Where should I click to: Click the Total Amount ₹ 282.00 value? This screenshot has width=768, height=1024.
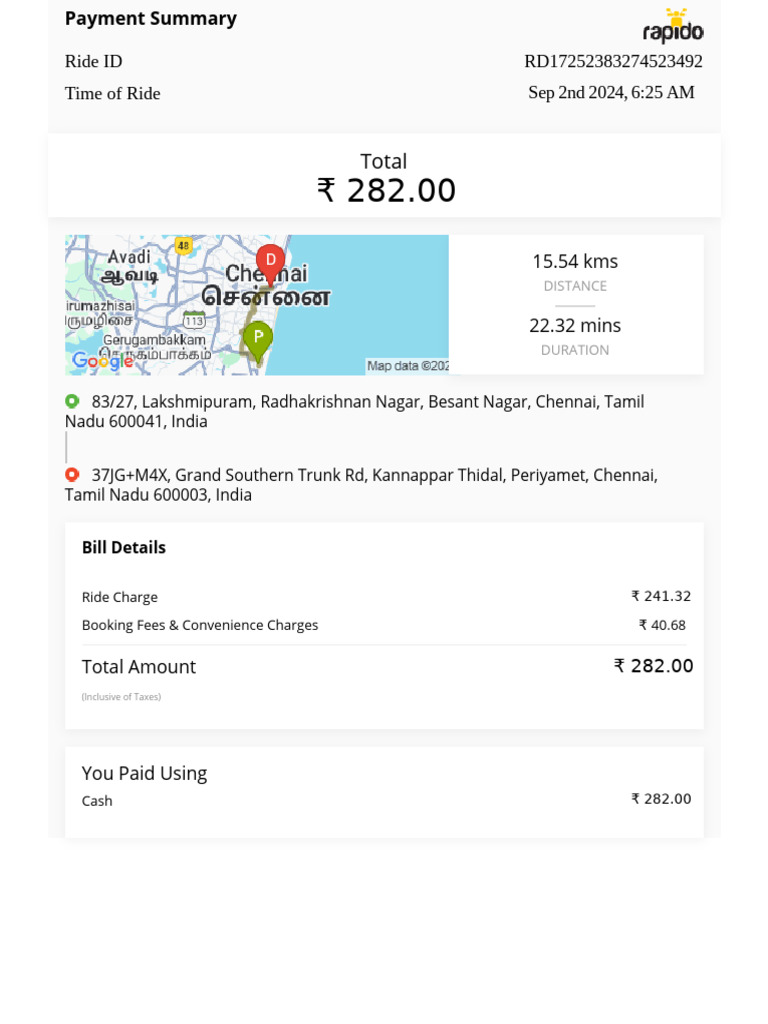click(653, 666)
